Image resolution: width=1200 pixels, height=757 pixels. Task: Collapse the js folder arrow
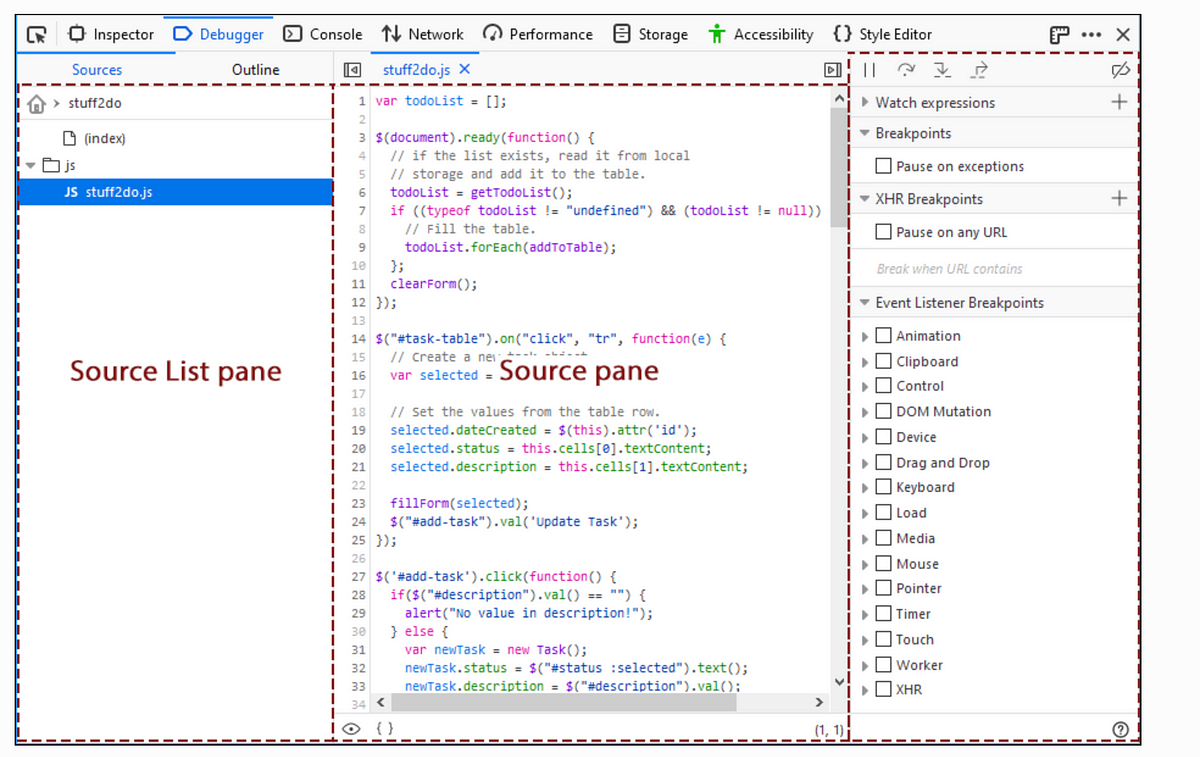[31, 165]
